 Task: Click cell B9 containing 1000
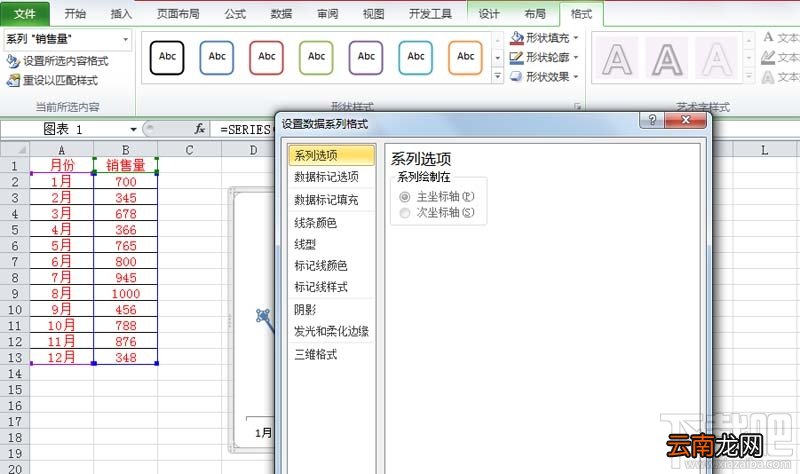click(x=126, y=293)
